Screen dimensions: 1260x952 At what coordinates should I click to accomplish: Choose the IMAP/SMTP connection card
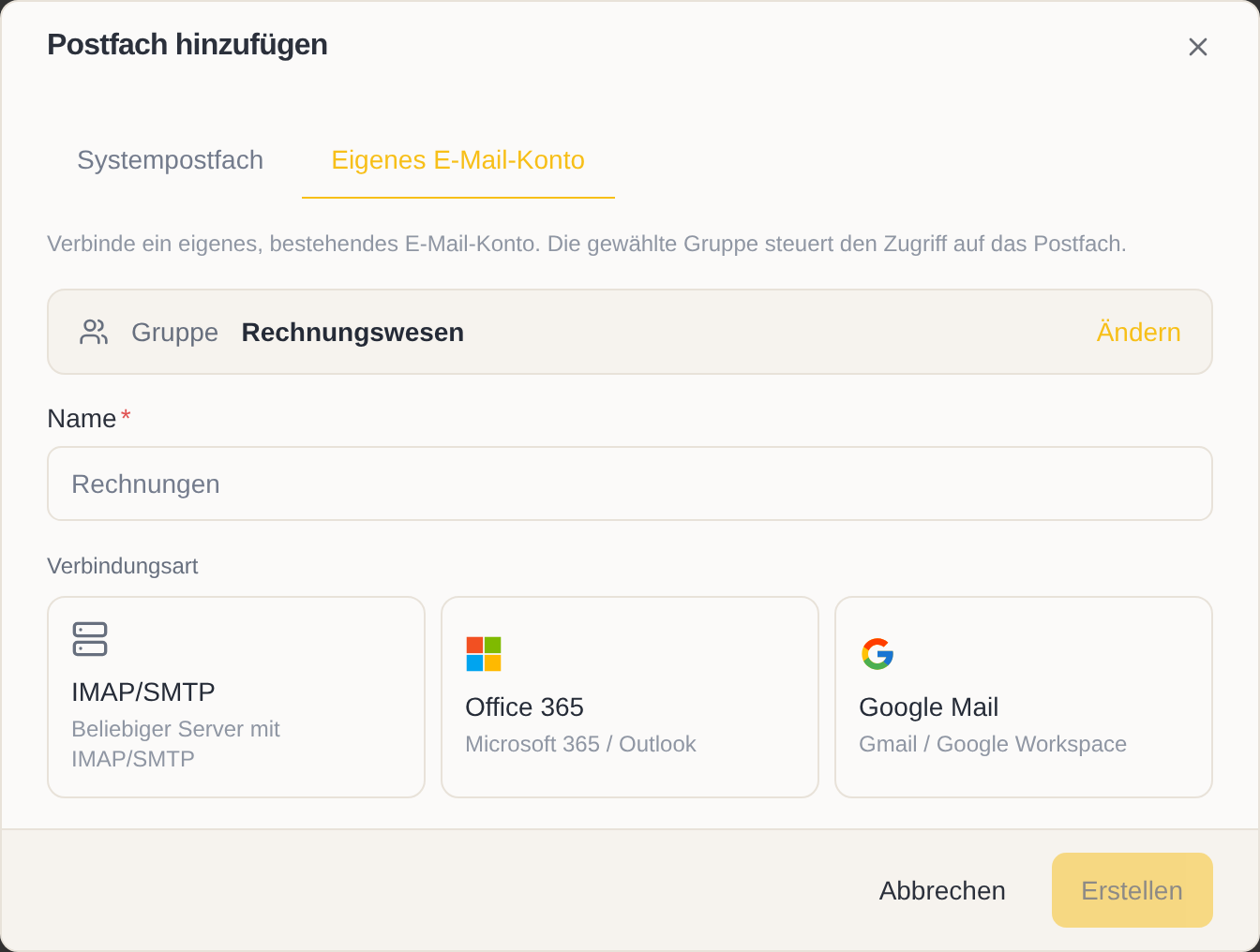point(236,697)
